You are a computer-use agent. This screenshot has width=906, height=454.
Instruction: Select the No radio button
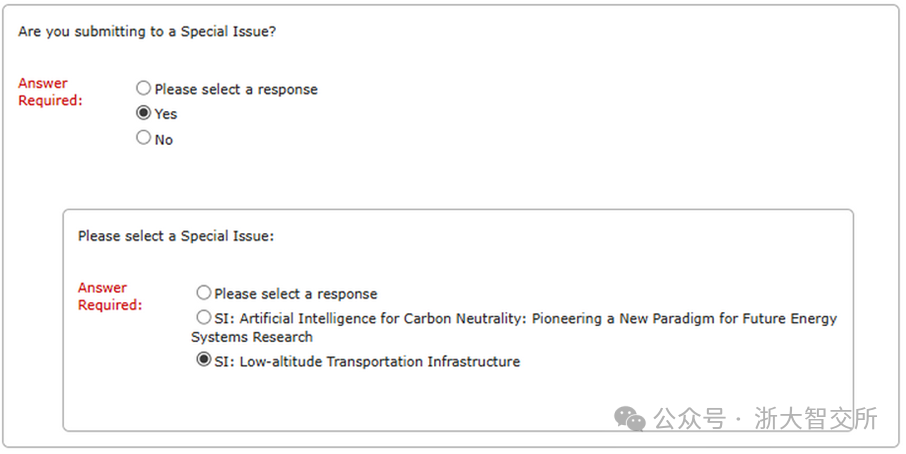(x=144, y=138)
